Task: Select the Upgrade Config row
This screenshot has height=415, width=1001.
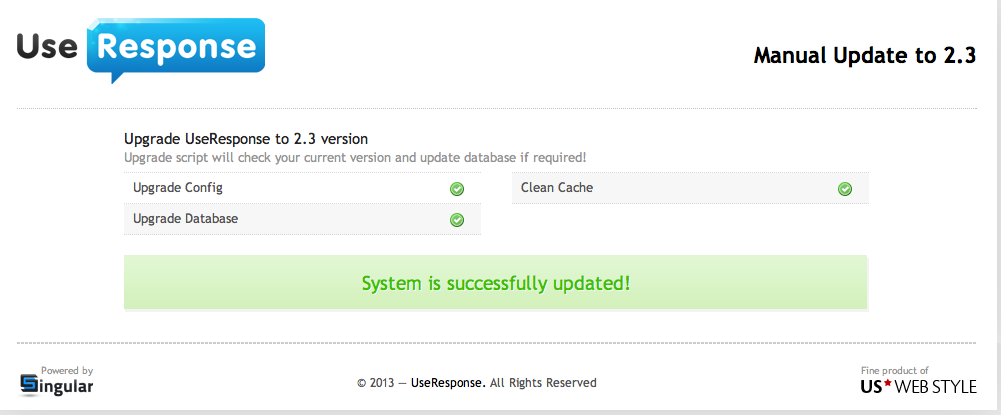Action: tap(302, 188)
